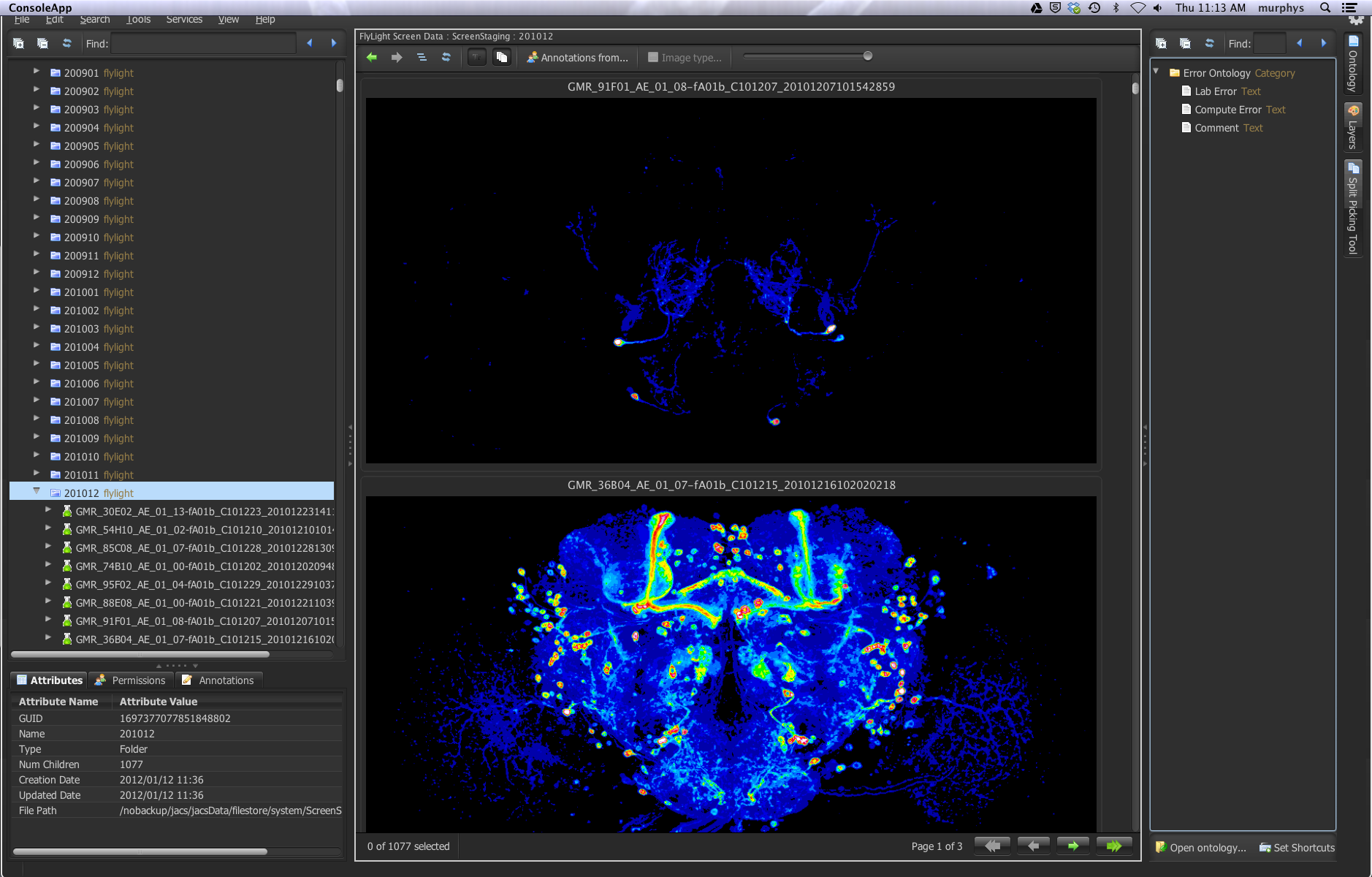Click the expand-all icon in left tree toolbar
1372x877 pixels.
point(19,44)
